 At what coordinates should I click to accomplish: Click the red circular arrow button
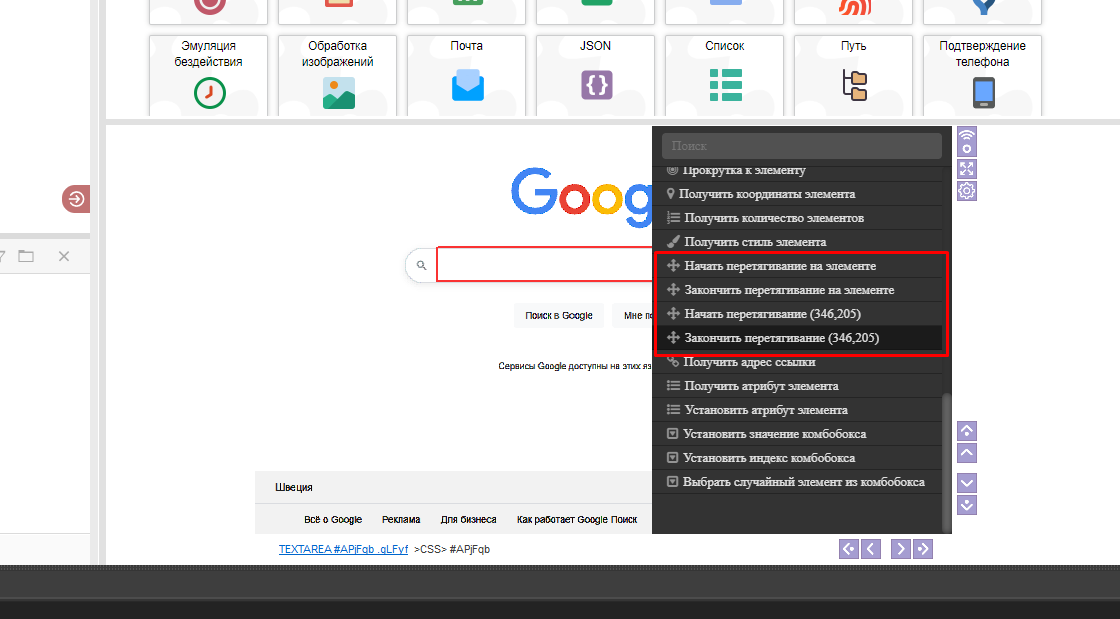tap(76, 199)
